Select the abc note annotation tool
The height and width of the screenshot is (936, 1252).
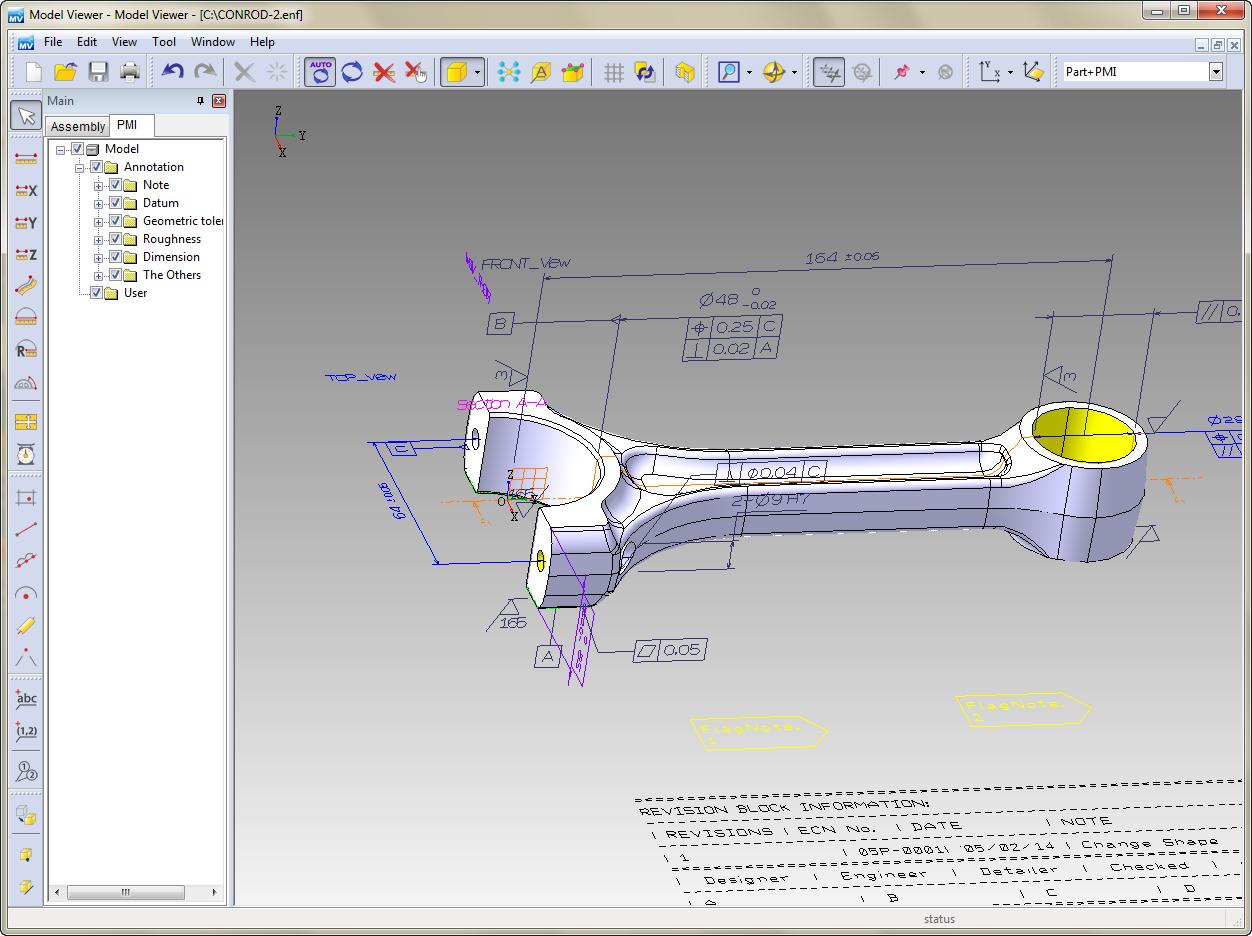[25, 698]
